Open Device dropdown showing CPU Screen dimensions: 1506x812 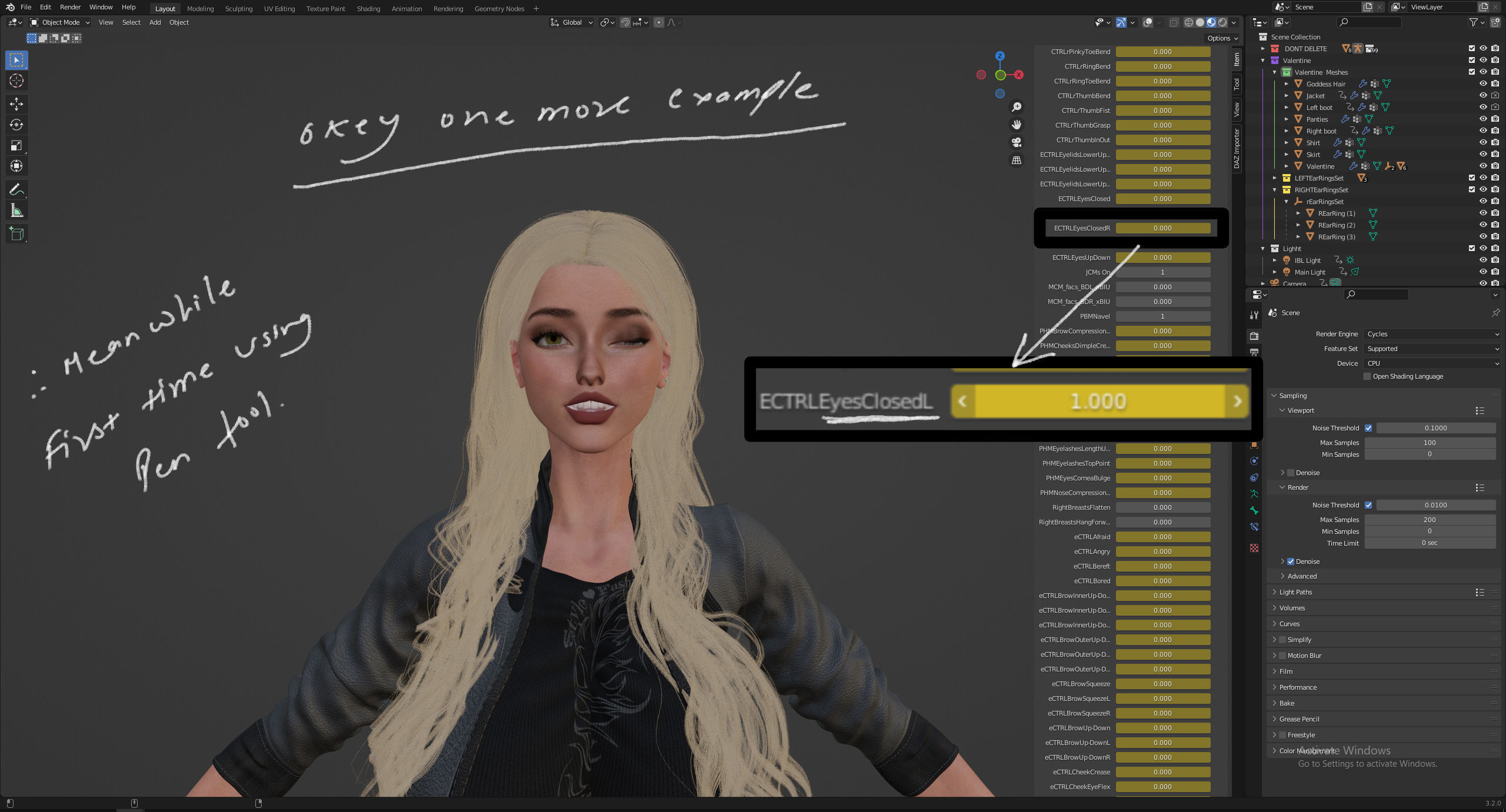[1432, 363]
